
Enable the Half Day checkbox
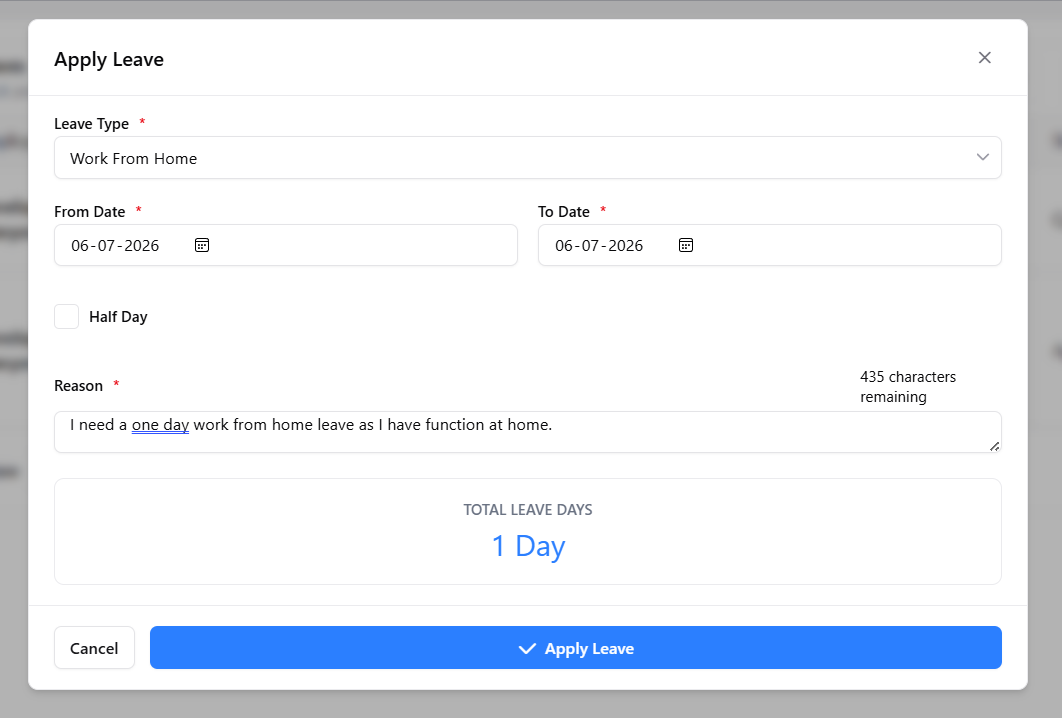pos(66,316)
